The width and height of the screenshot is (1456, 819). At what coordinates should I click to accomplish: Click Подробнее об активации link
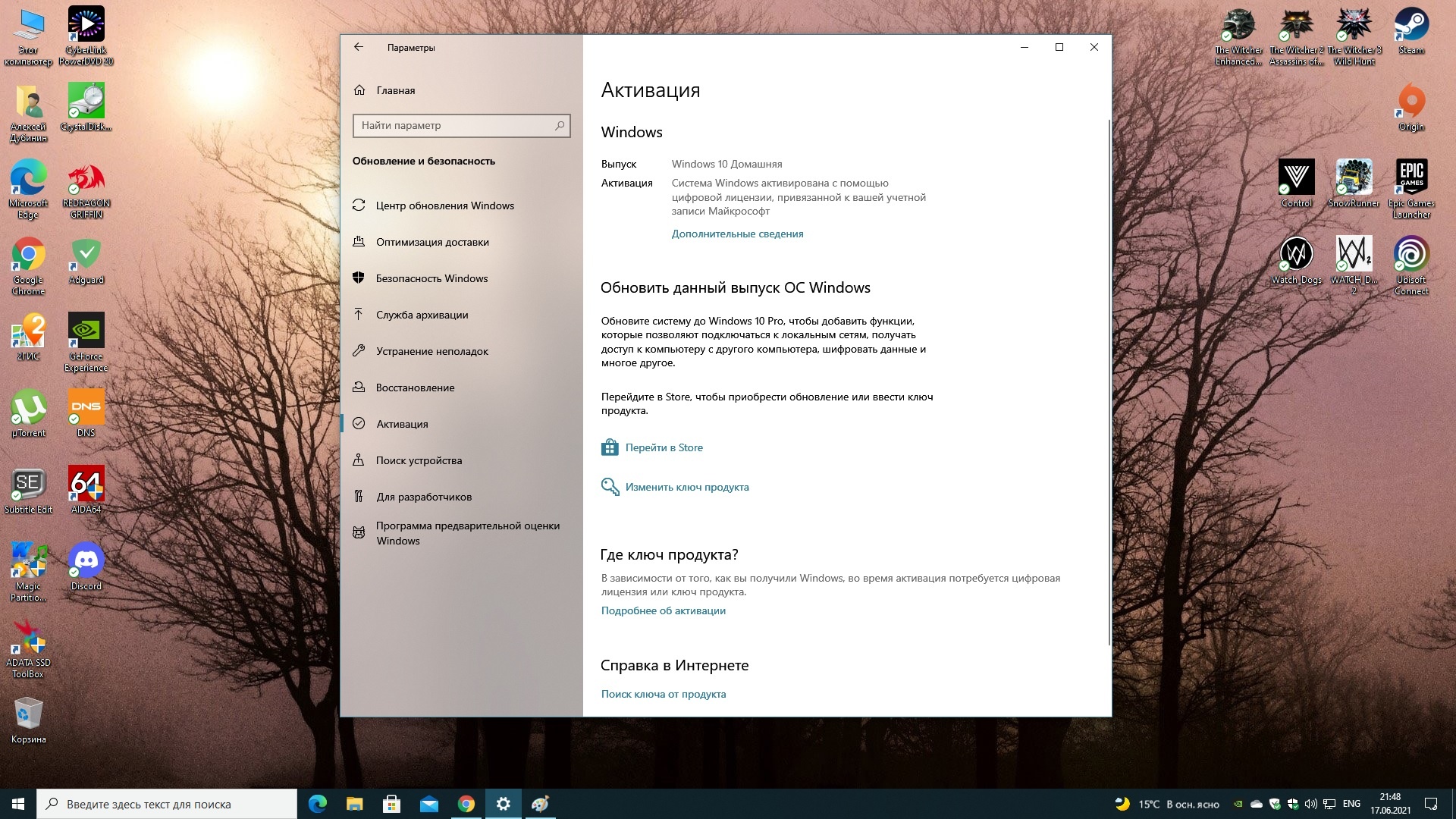pos(662,611)
